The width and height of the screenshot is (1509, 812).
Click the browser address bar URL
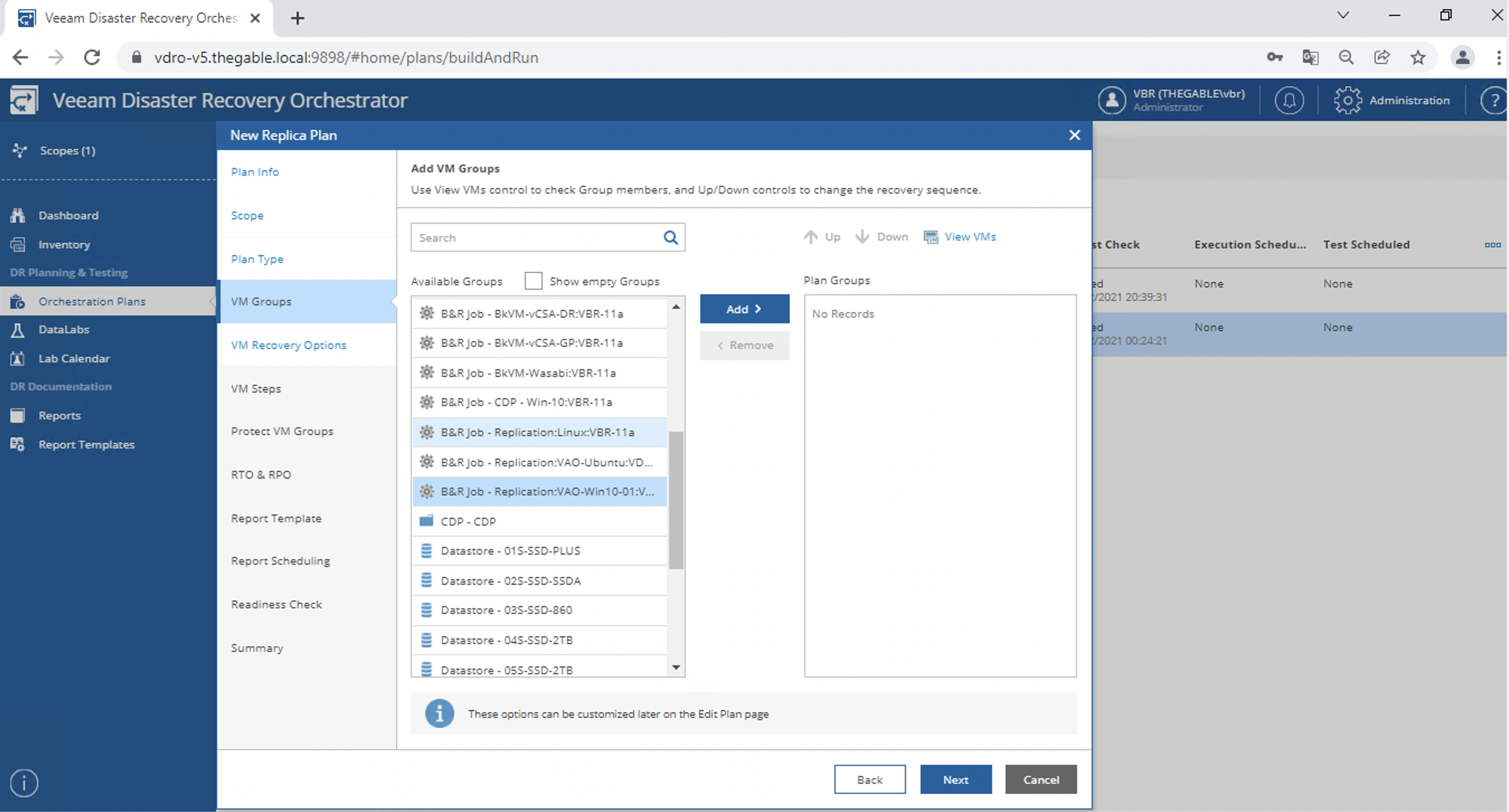(346, 58)
